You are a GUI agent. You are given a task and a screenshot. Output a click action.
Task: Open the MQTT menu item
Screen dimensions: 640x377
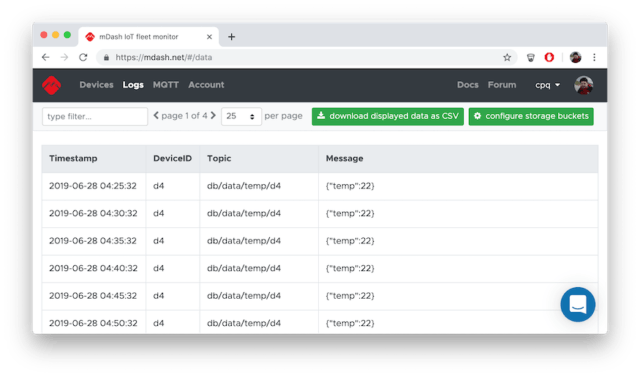pyautogui.click(x=166, y=85)
